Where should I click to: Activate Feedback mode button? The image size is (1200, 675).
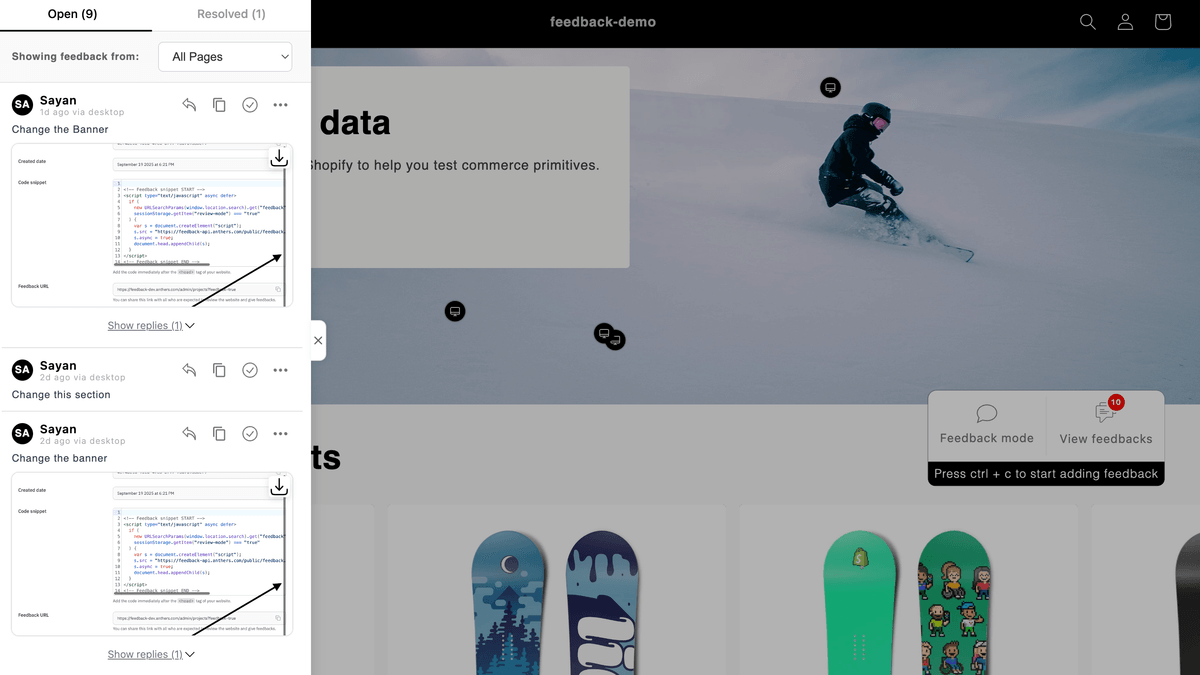pos(987,425)
